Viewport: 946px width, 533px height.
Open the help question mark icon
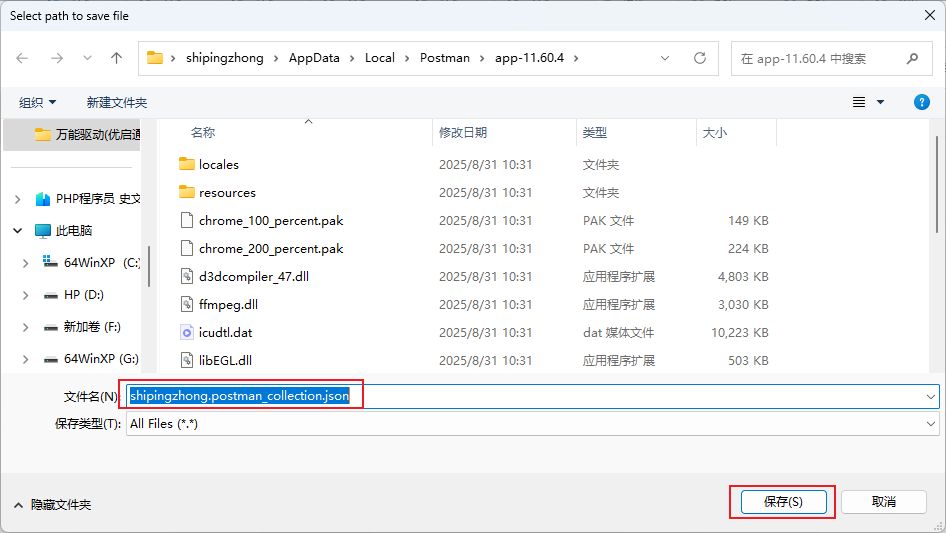coord(922,102)
